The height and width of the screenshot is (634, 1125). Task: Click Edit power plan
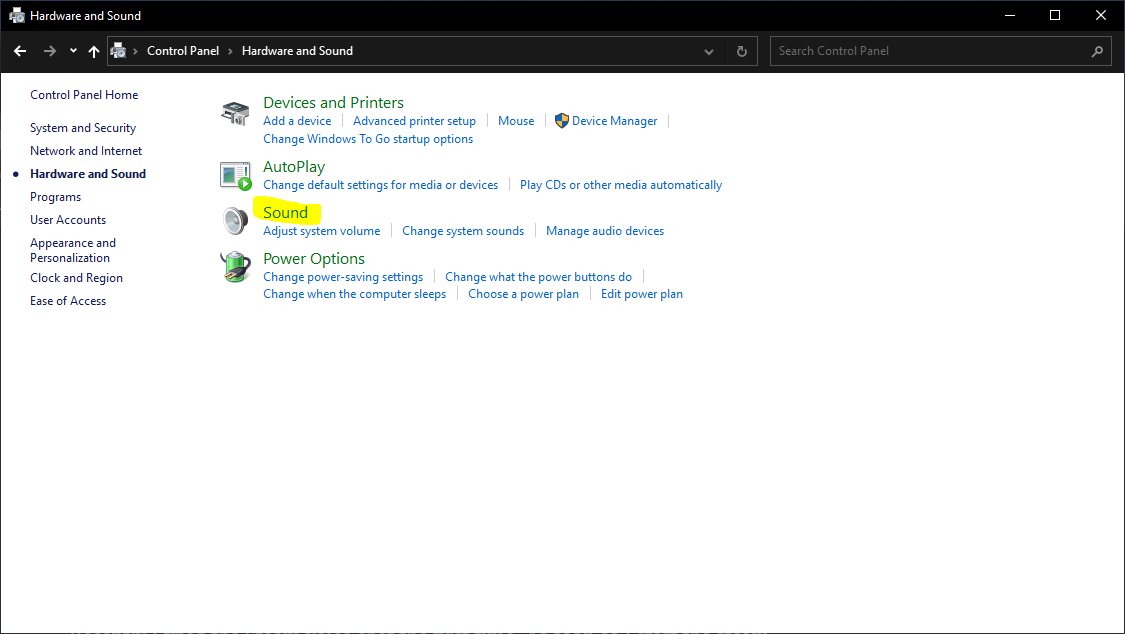tap(641, 294)
